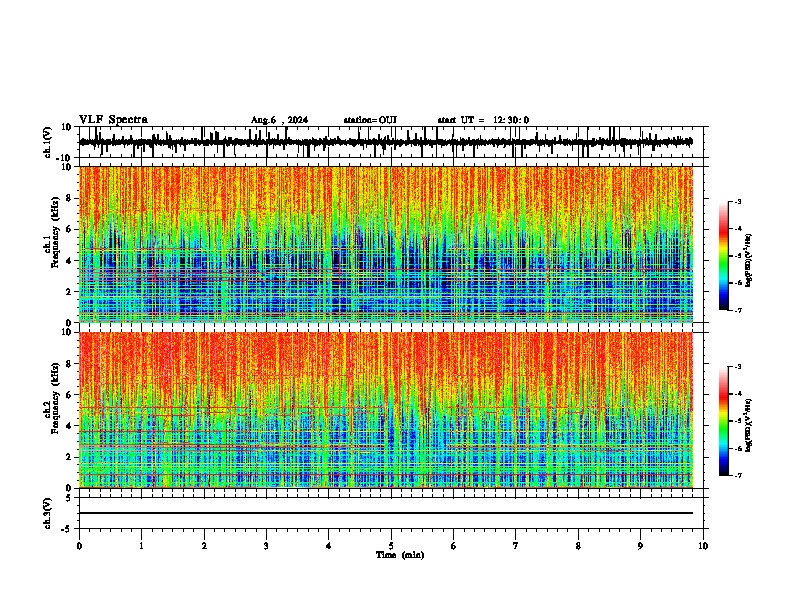Screen dimensions: 792x612
Task: Click the "ch.3(V)" axis label
Action: (48, 514)
